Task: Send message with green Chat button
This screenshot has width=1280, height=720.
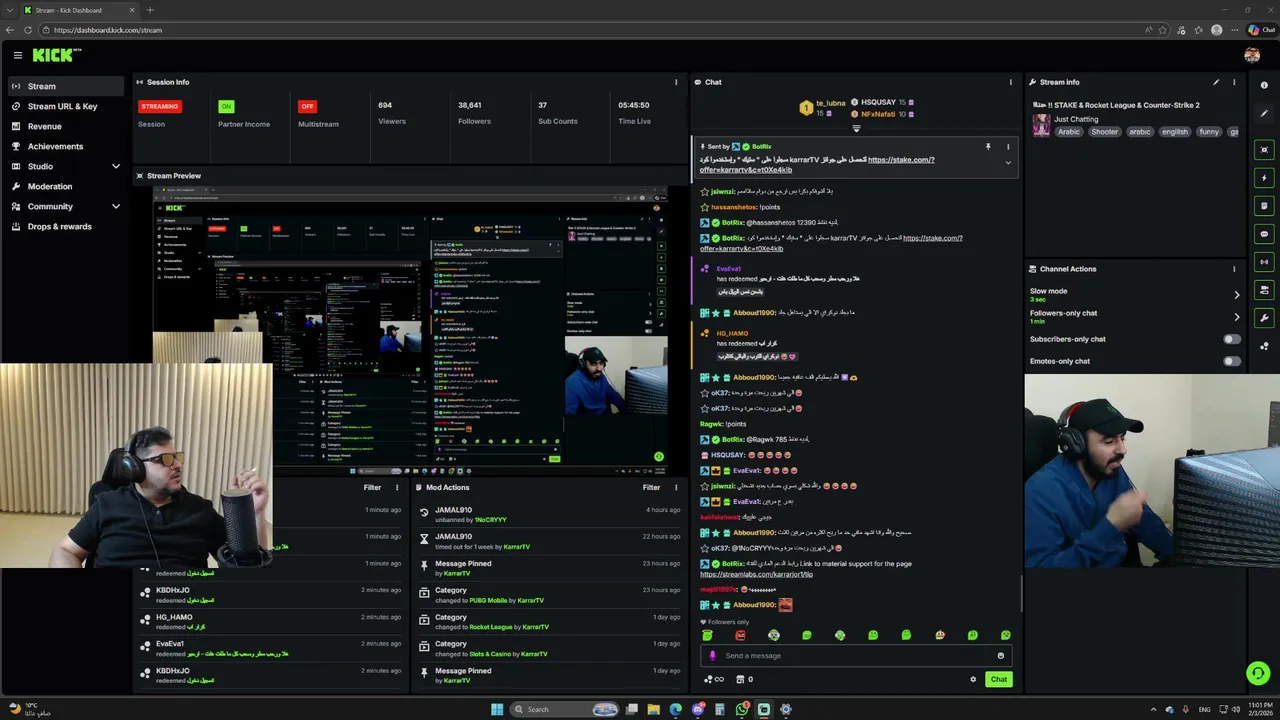Action: tap(998, 680)
